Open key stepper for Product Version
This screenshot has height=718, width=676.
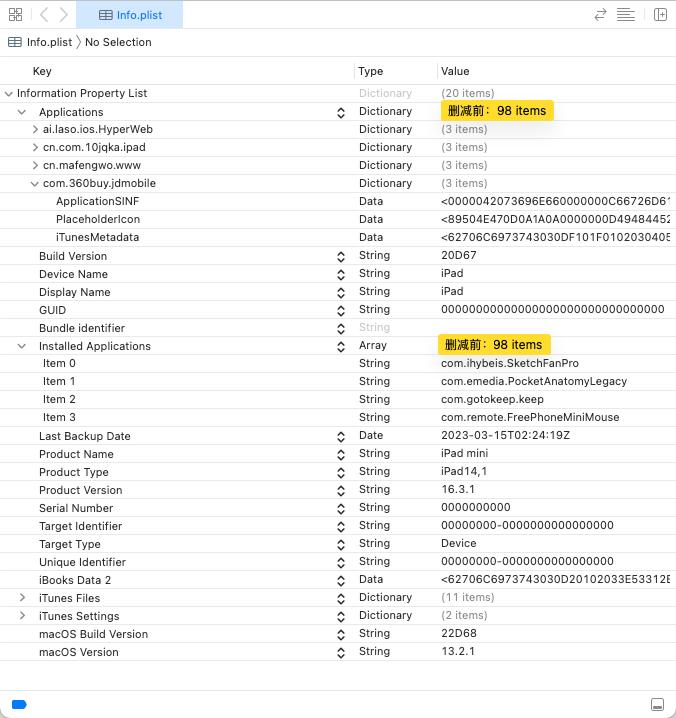click(x=341, y=490)
